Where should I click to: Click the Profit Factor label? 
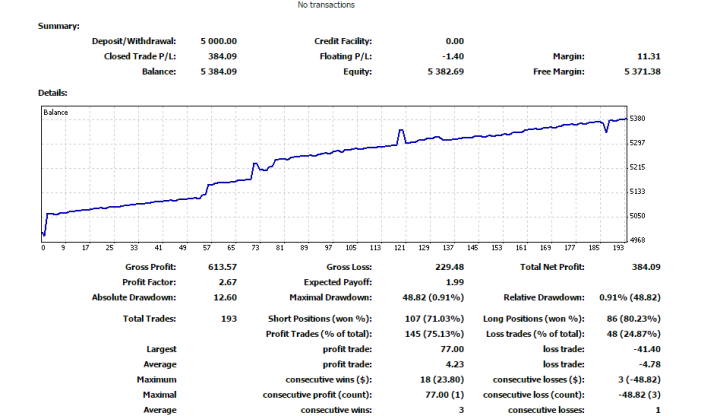click(149, 282)
